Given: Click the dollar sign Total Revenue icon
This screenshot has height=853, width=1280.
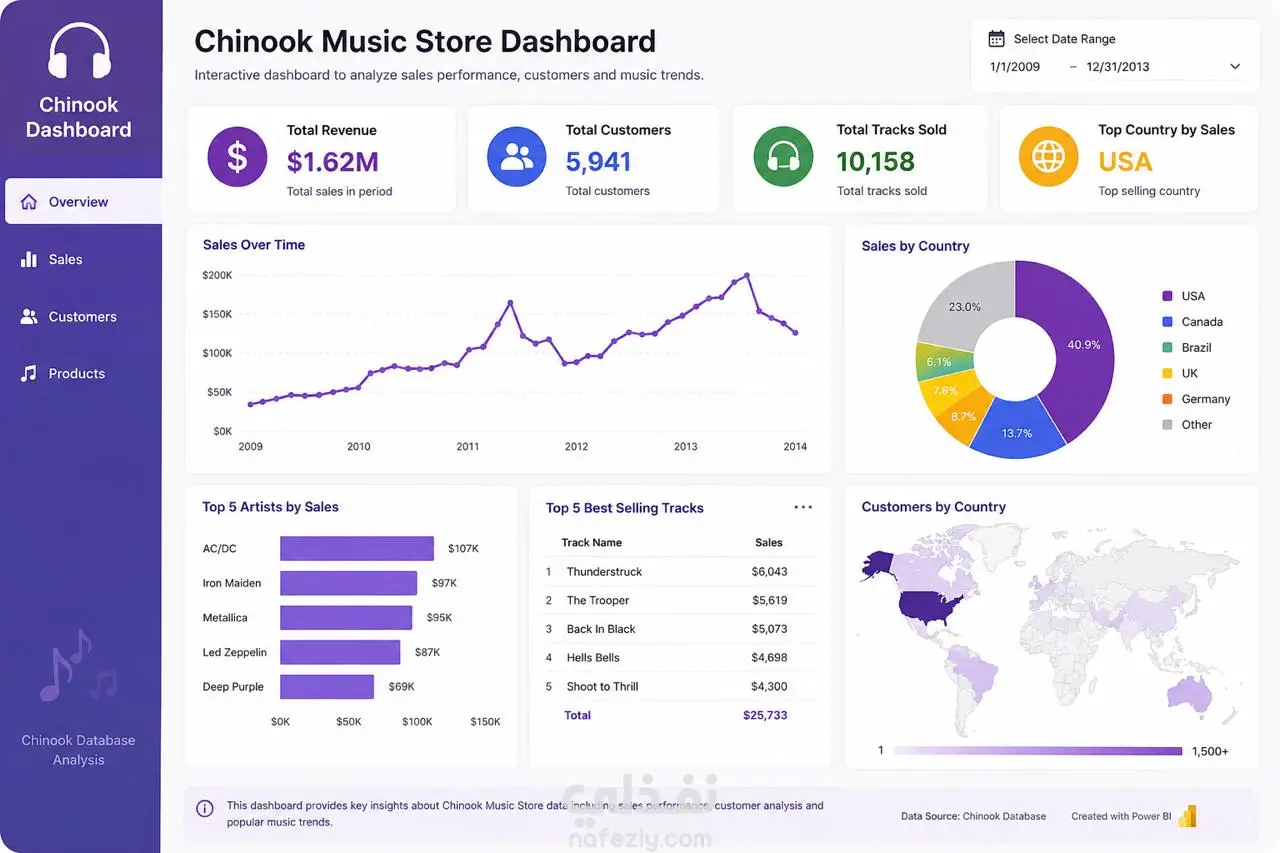Looking at the screenshot, I should 237,157.
